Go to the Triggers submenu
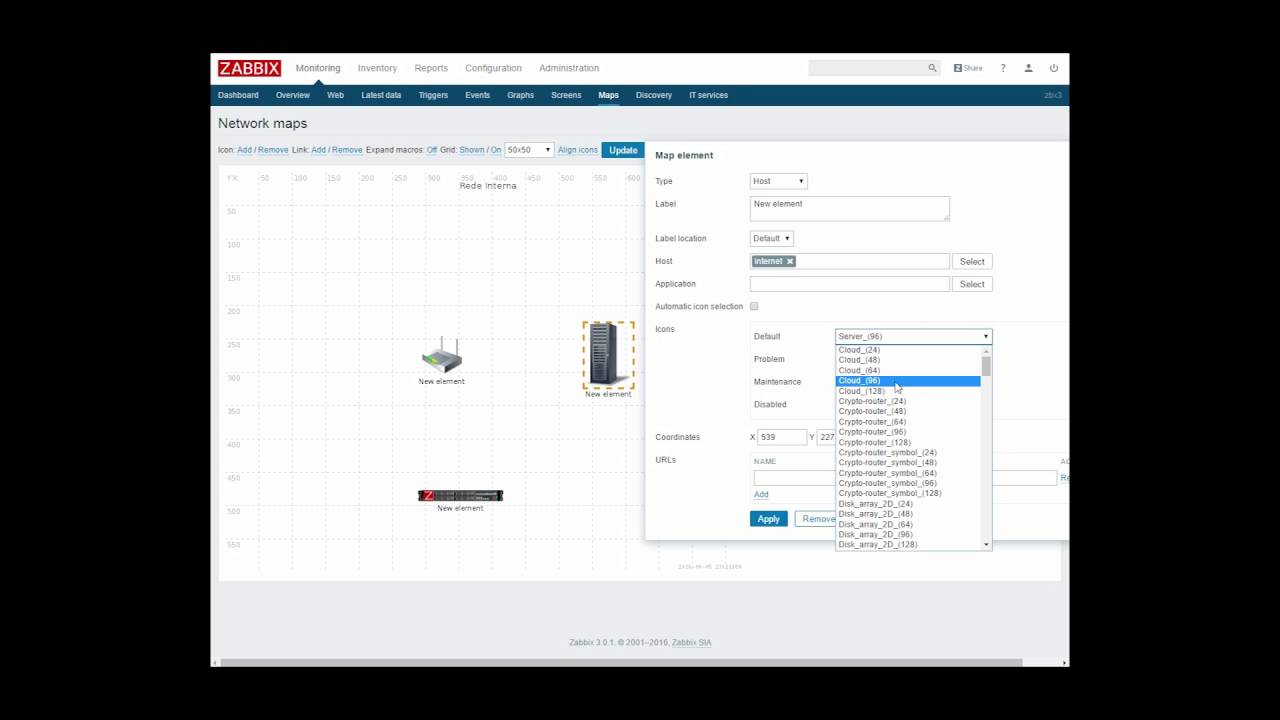Screen dimensions: 1280x720 click(433, 95)
